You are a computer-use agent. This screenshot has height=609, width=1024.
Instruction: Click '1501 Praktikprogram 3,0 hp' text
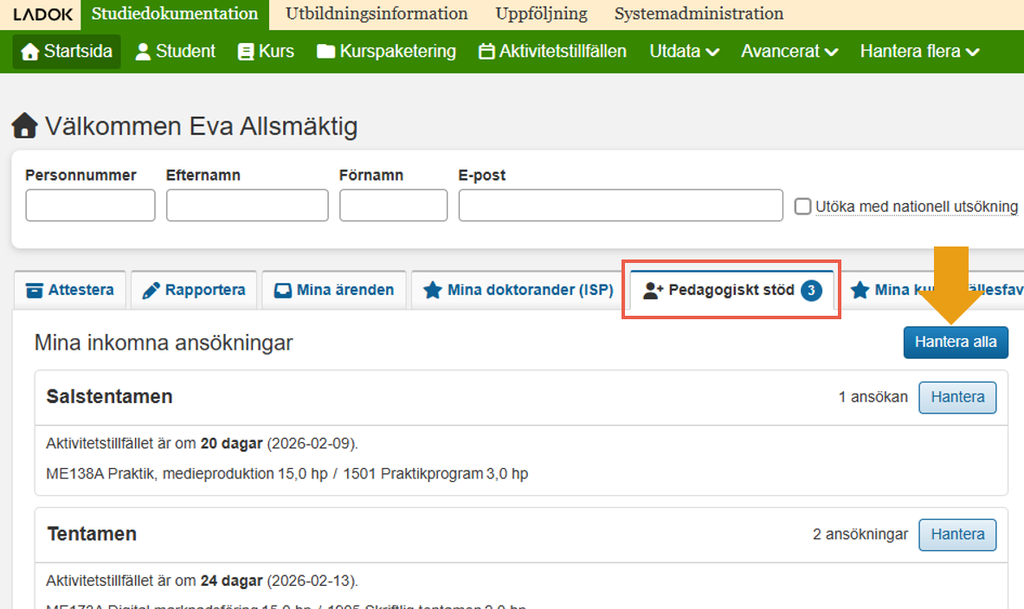436,473
